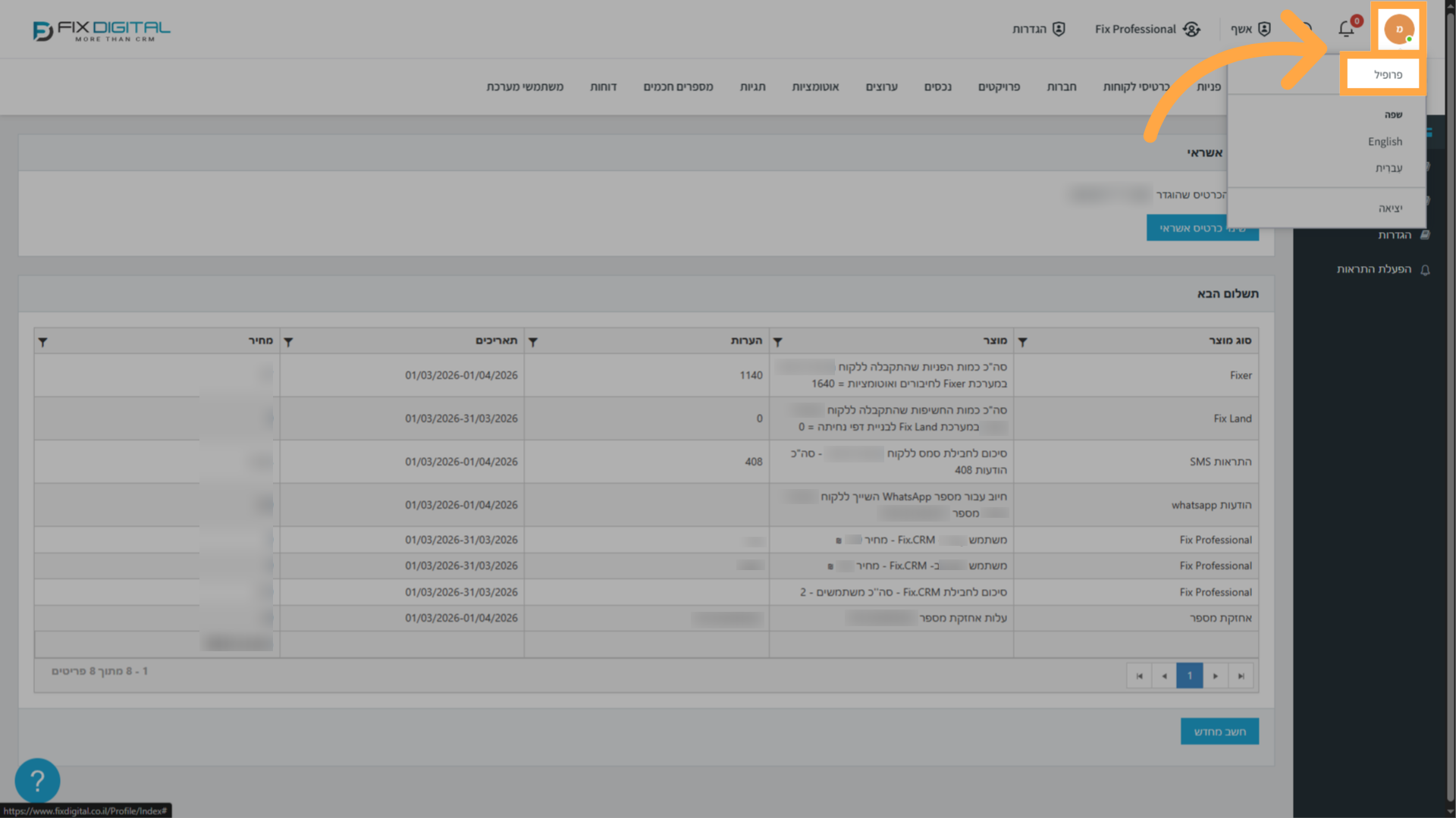Switch language to English
1456x818 pixels.
click(1385, 142)
